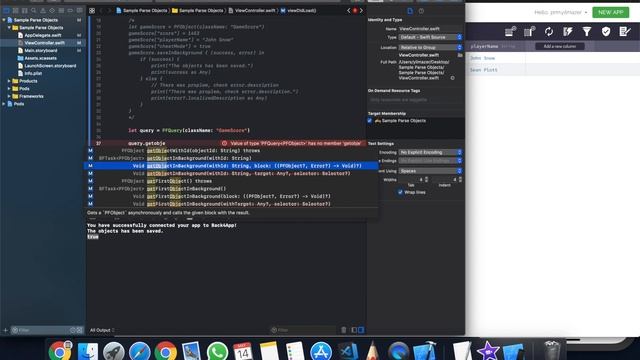640x360 pixels.
Task: Open the Line Endings dropdown
Action: click(x=430, y=161)
